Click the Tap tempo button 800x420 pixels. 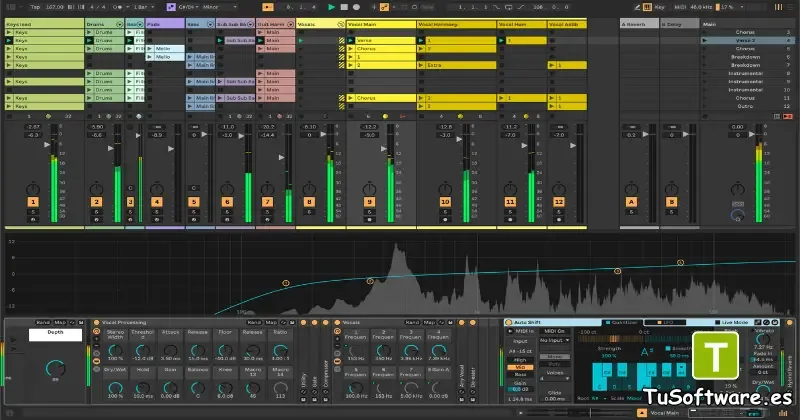[x=35, y=7]
